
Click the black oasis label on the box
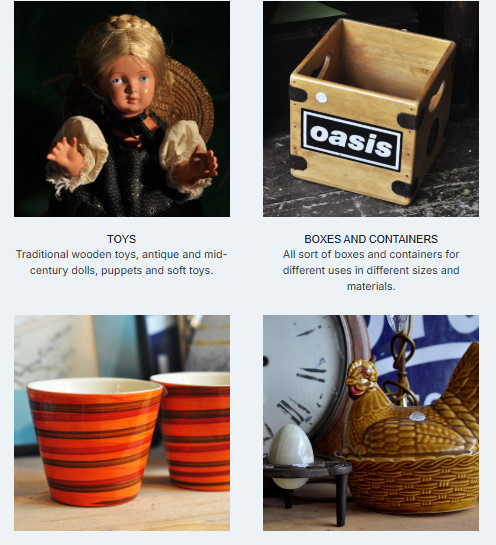351,141
